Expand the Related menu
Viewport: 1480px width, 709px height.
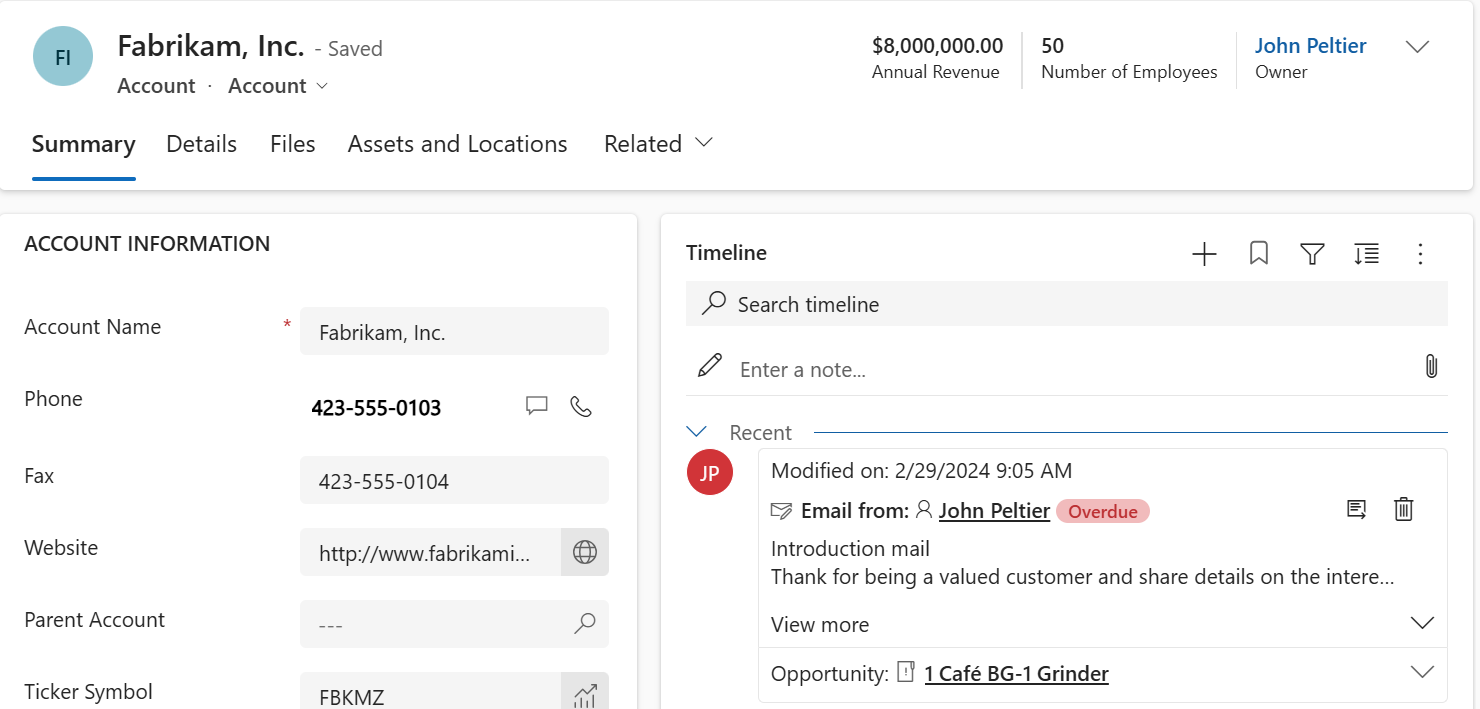(x=657, y=143)
